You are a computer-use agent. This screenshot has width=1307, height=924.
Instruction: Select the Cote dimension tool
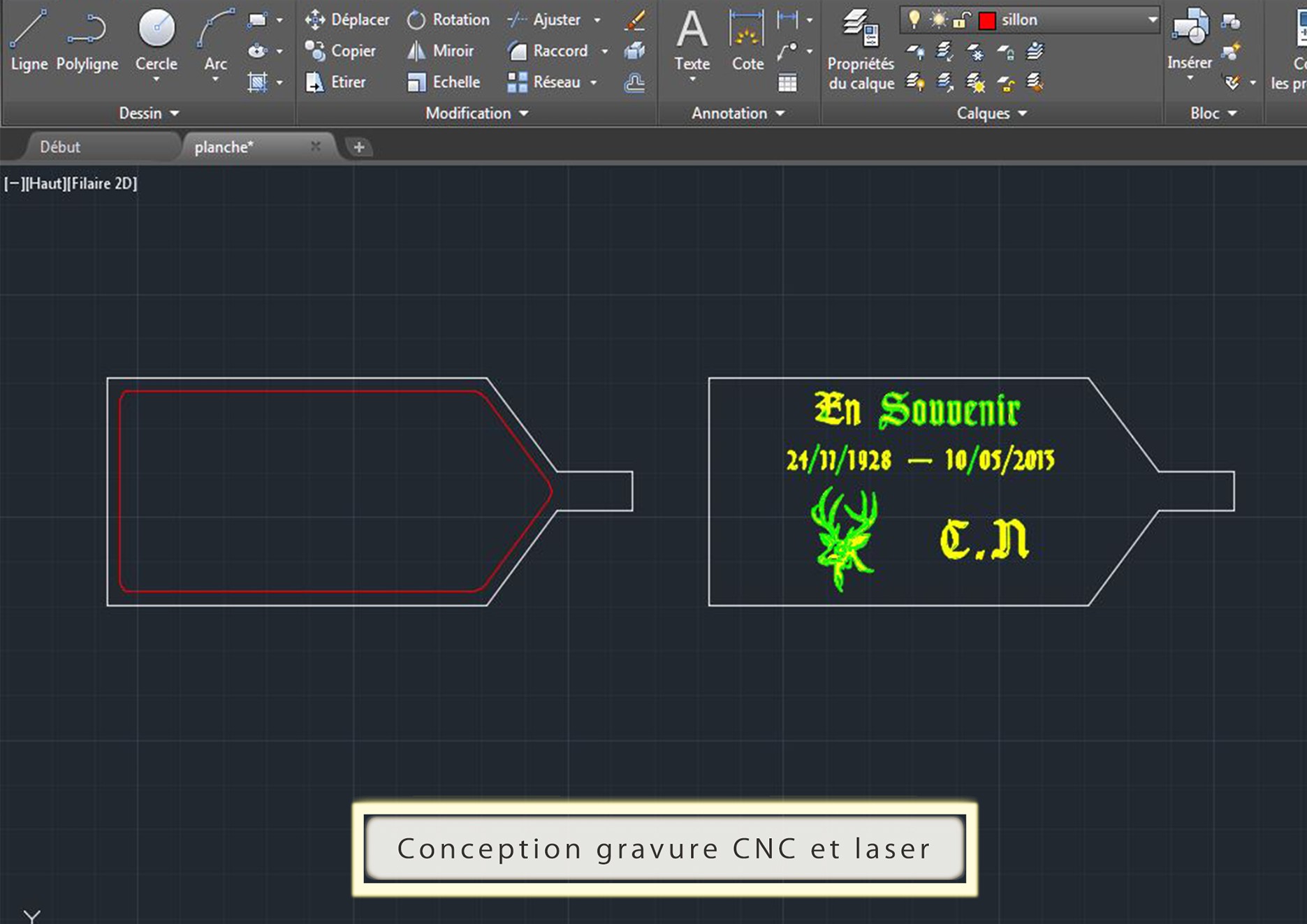(747, 41)
